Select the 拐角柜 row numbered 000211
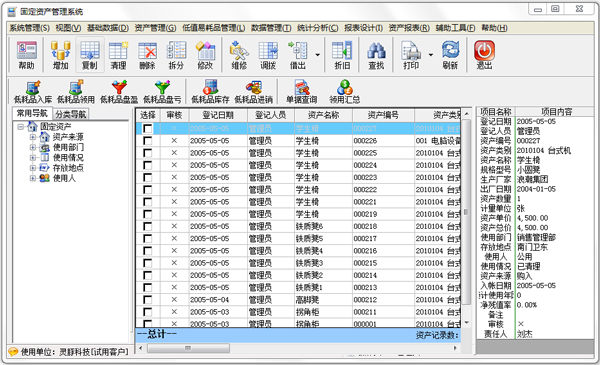Viewport: 600px width, 365px height. 298,312
